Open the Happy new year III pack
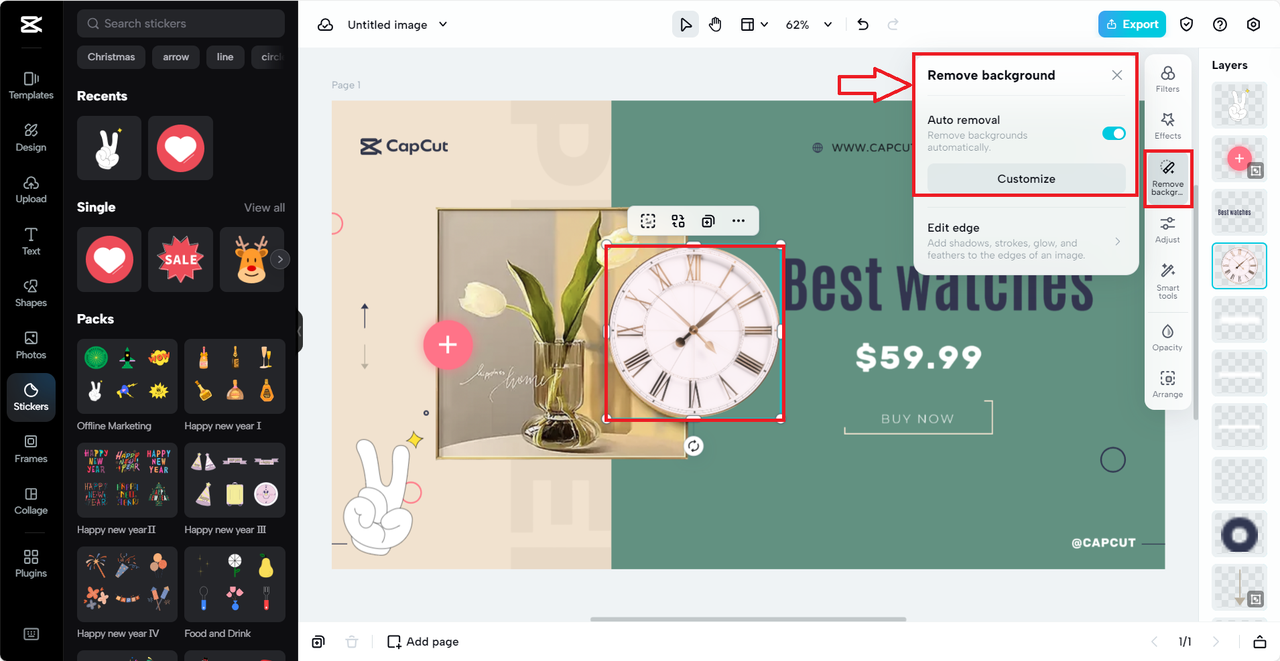 (235, 480)
